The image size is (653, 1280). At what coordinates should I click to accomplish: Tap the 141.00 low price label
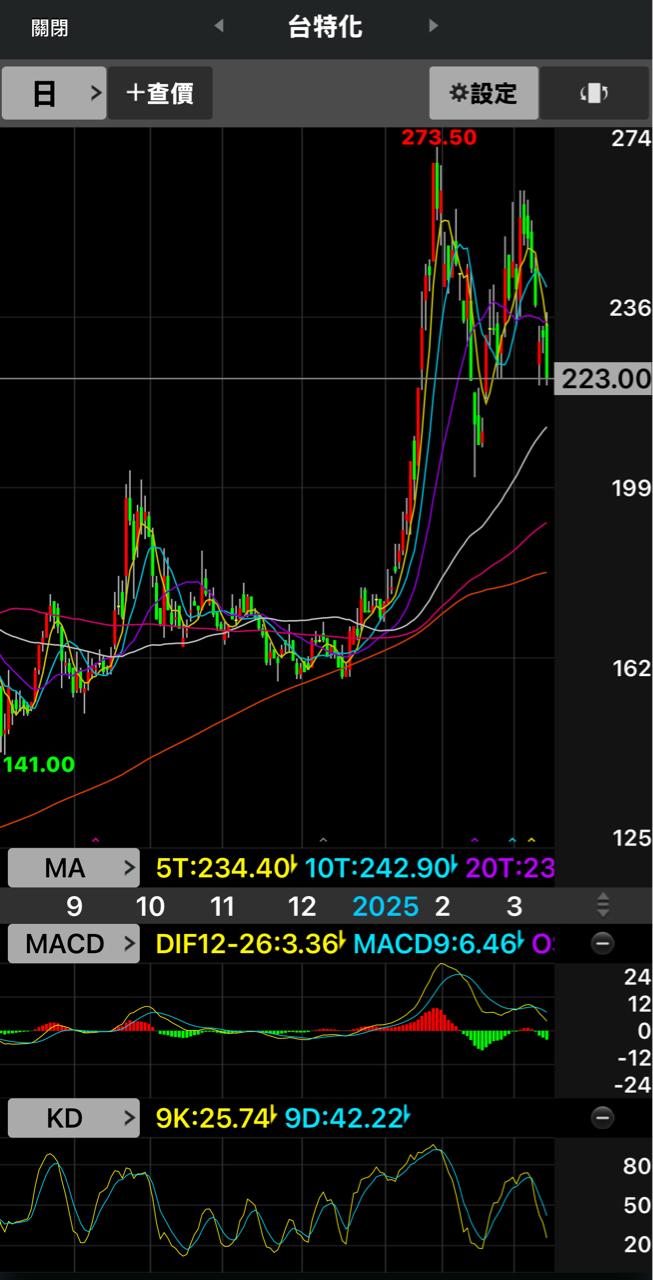(39, 764)
